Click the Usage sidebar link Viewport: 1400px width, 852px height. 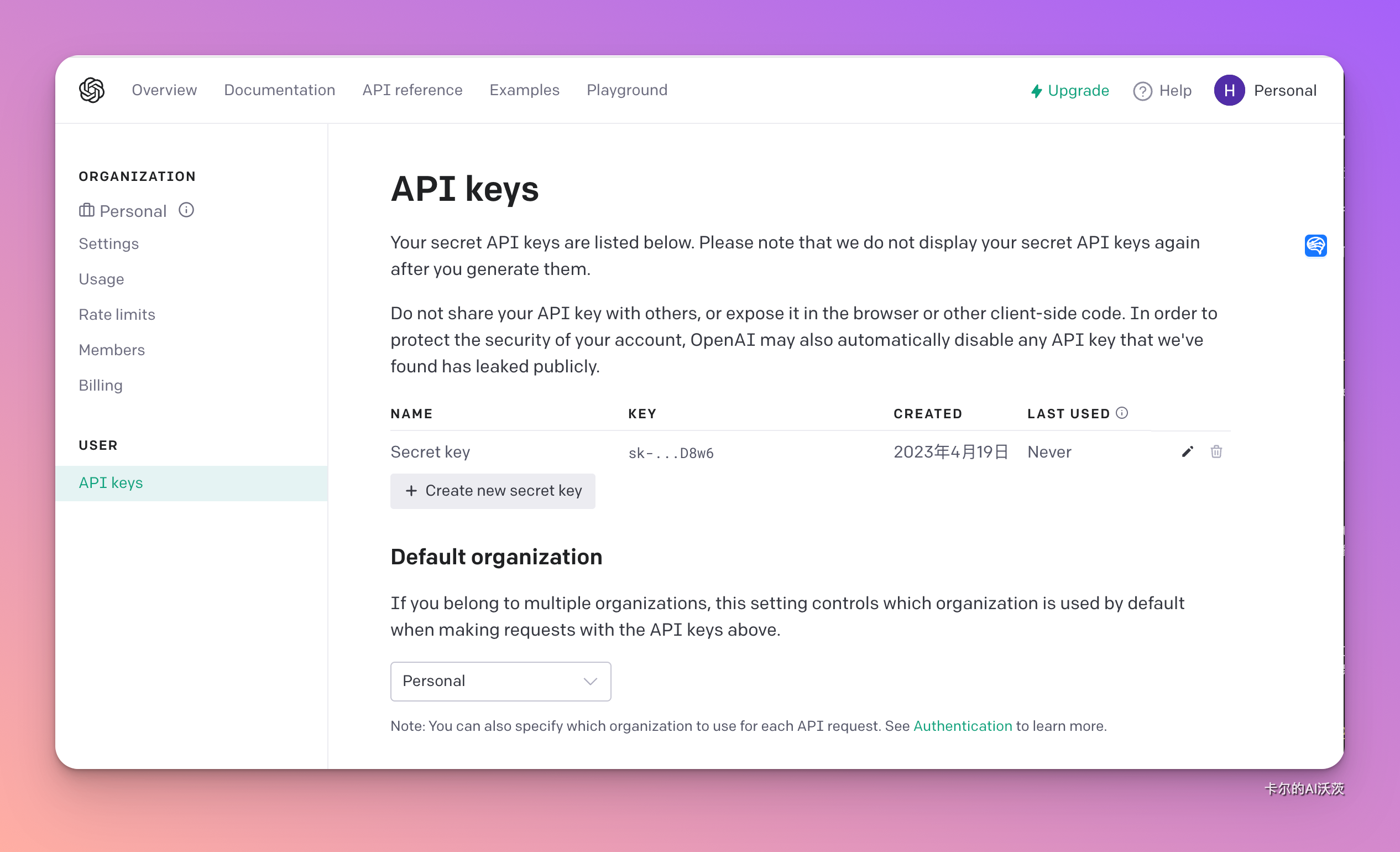click(101, 278)
